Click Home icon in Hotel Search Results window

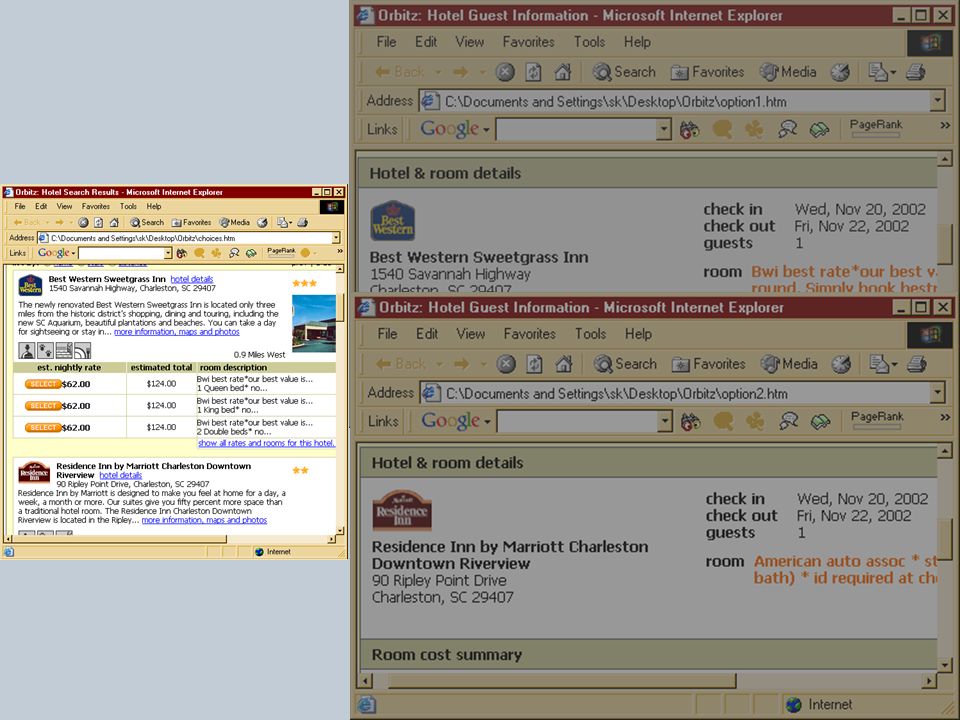[114, 222]
